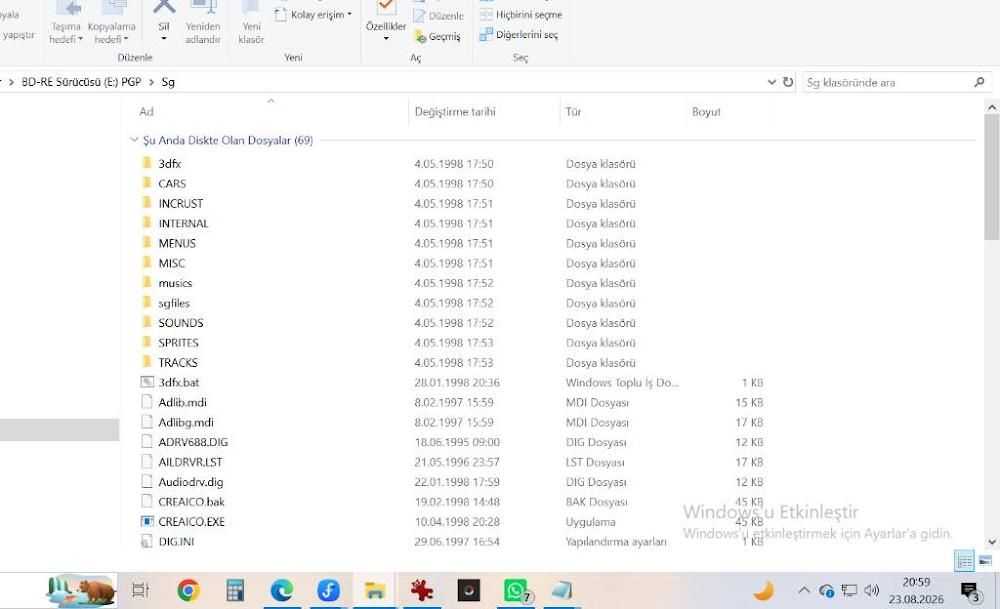Open Google Chrome from the taskbar
The height and width of the screenshot is (609, 1000).
tap(188, 591)
